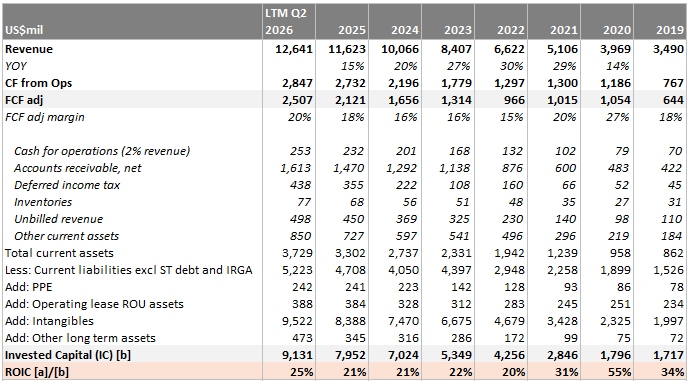Select Other long term assets value 473
687x381 pixels.
click(x=302, y=338)
